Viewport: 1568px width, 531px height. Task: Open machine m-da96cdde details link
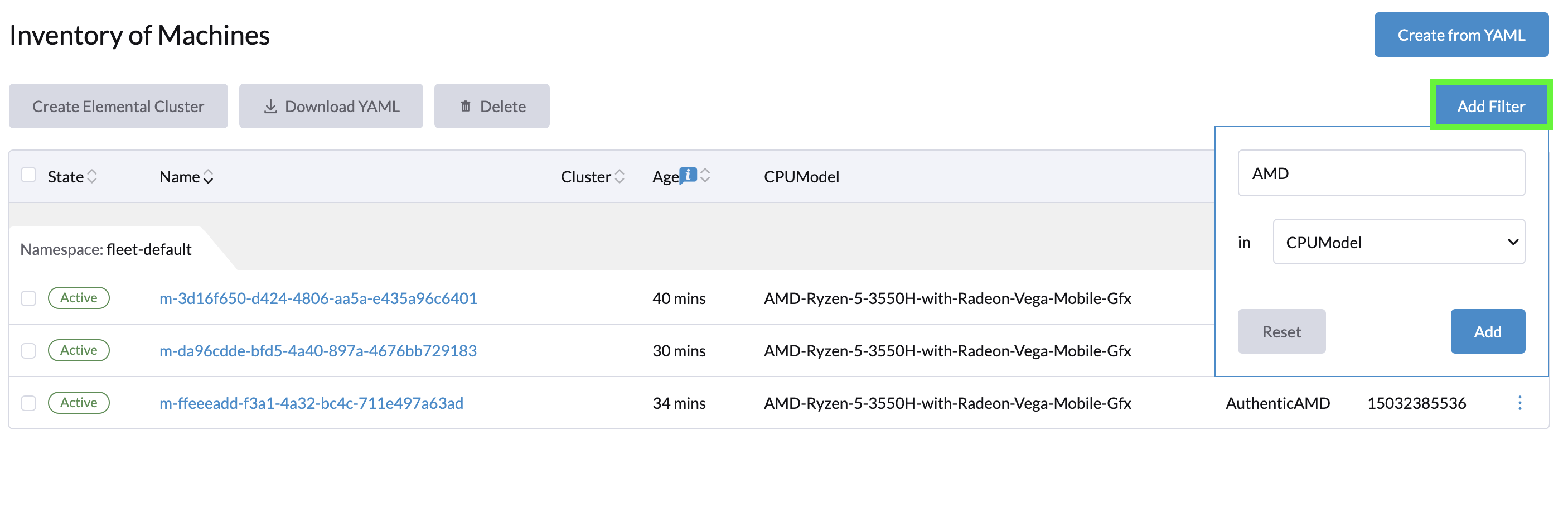pos(318,351)
